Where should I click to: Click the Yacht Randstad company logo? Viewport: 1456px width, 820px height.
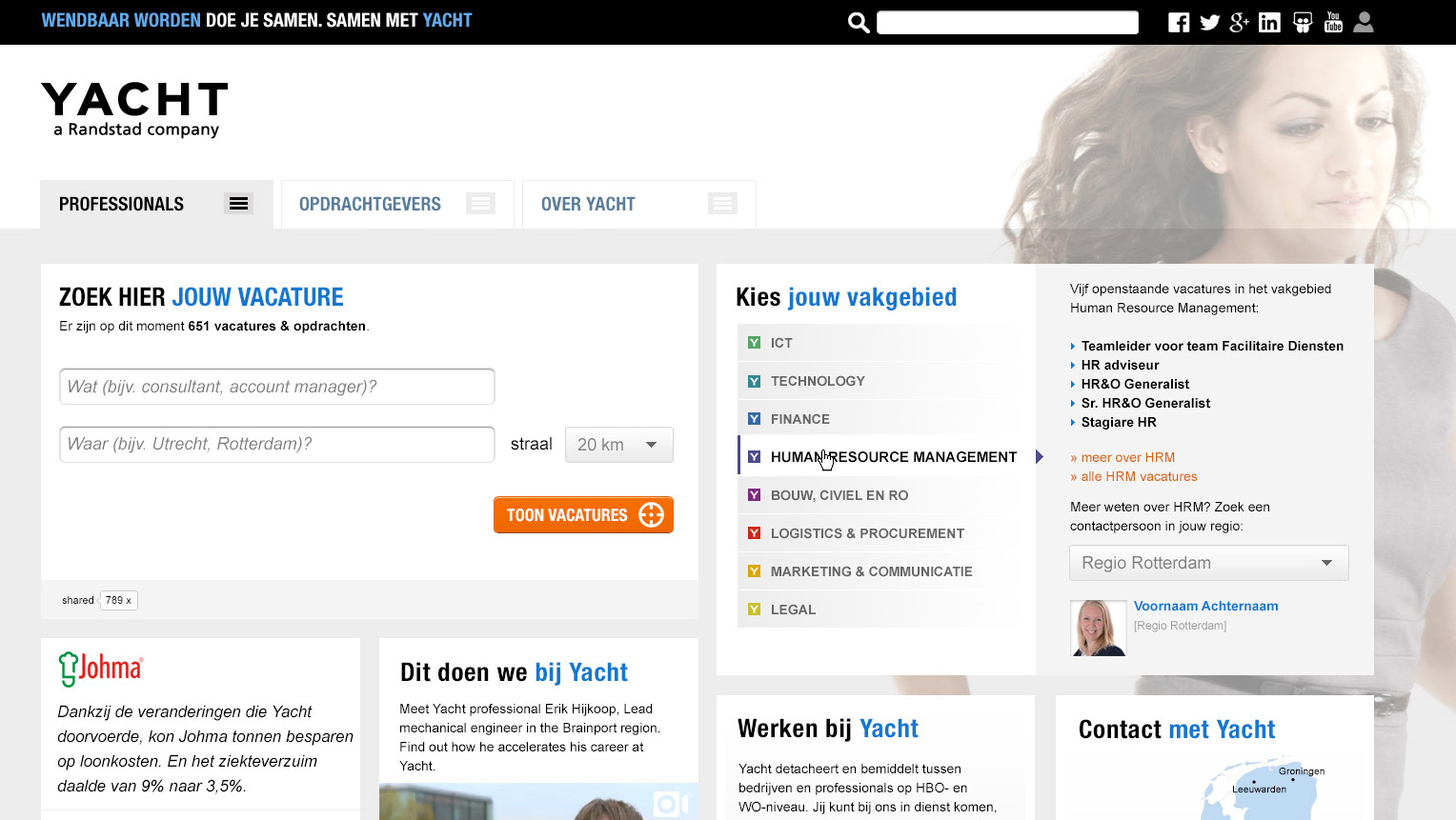pos(135,110)
